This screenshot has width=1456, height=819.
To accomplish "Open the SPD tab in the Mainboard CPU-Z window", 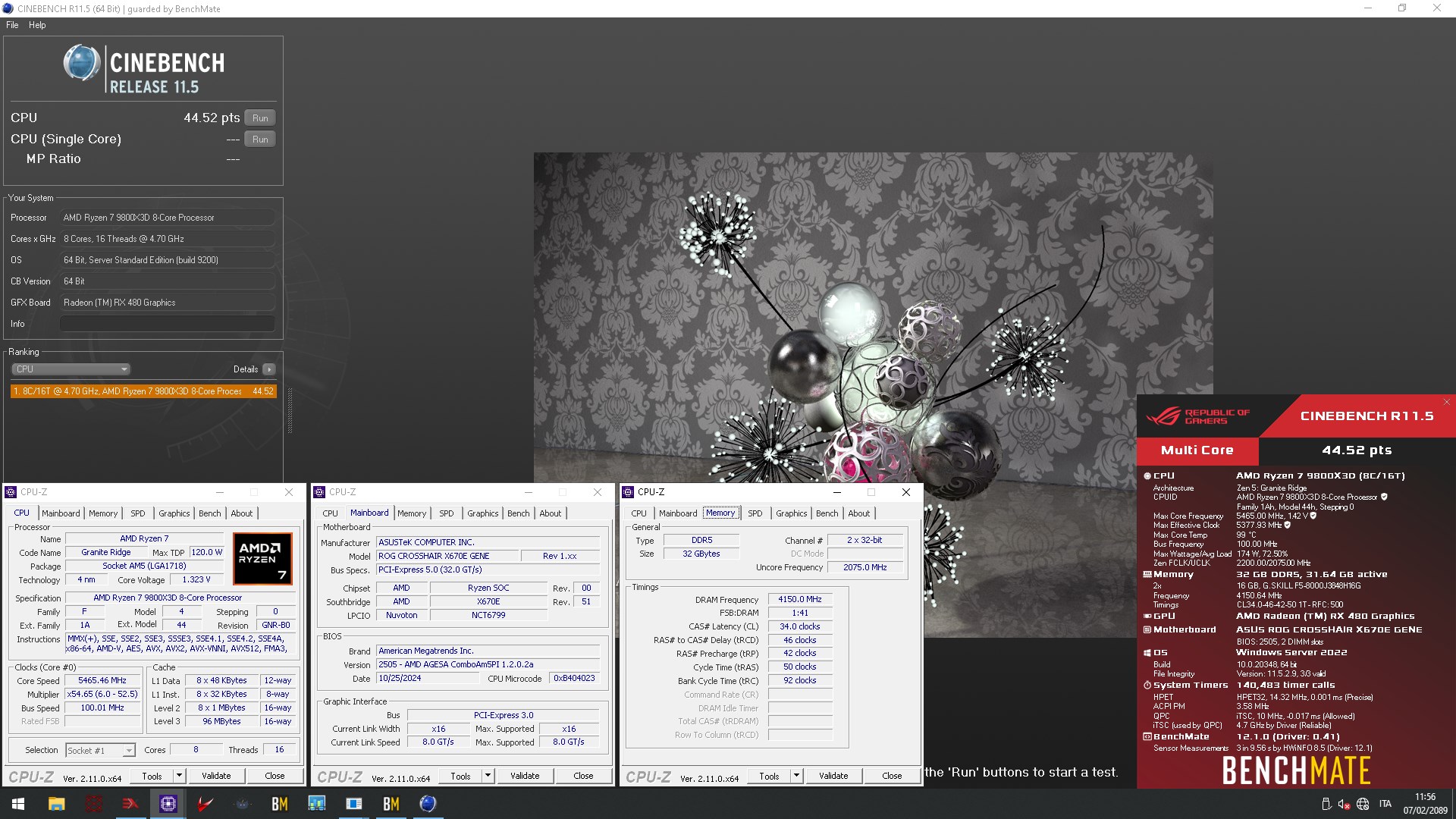I will tap(447, 513).
